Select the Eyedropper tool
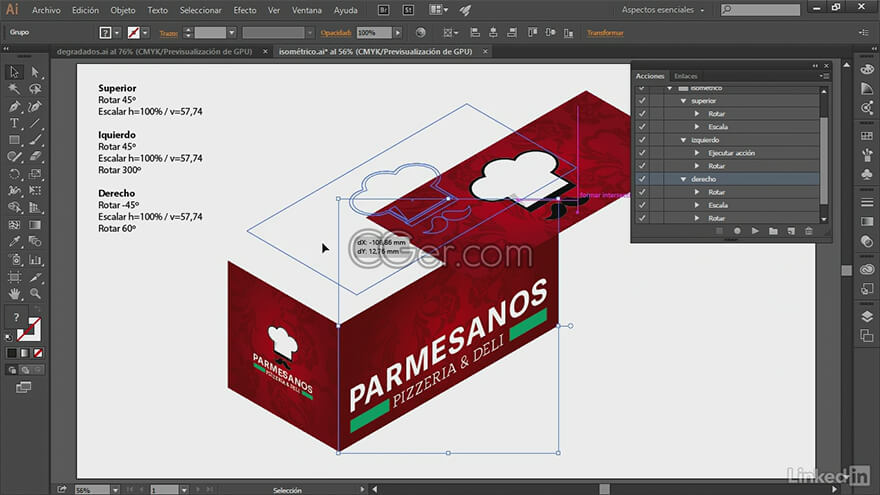The image size is (880, 495). [x=14, y=242]
